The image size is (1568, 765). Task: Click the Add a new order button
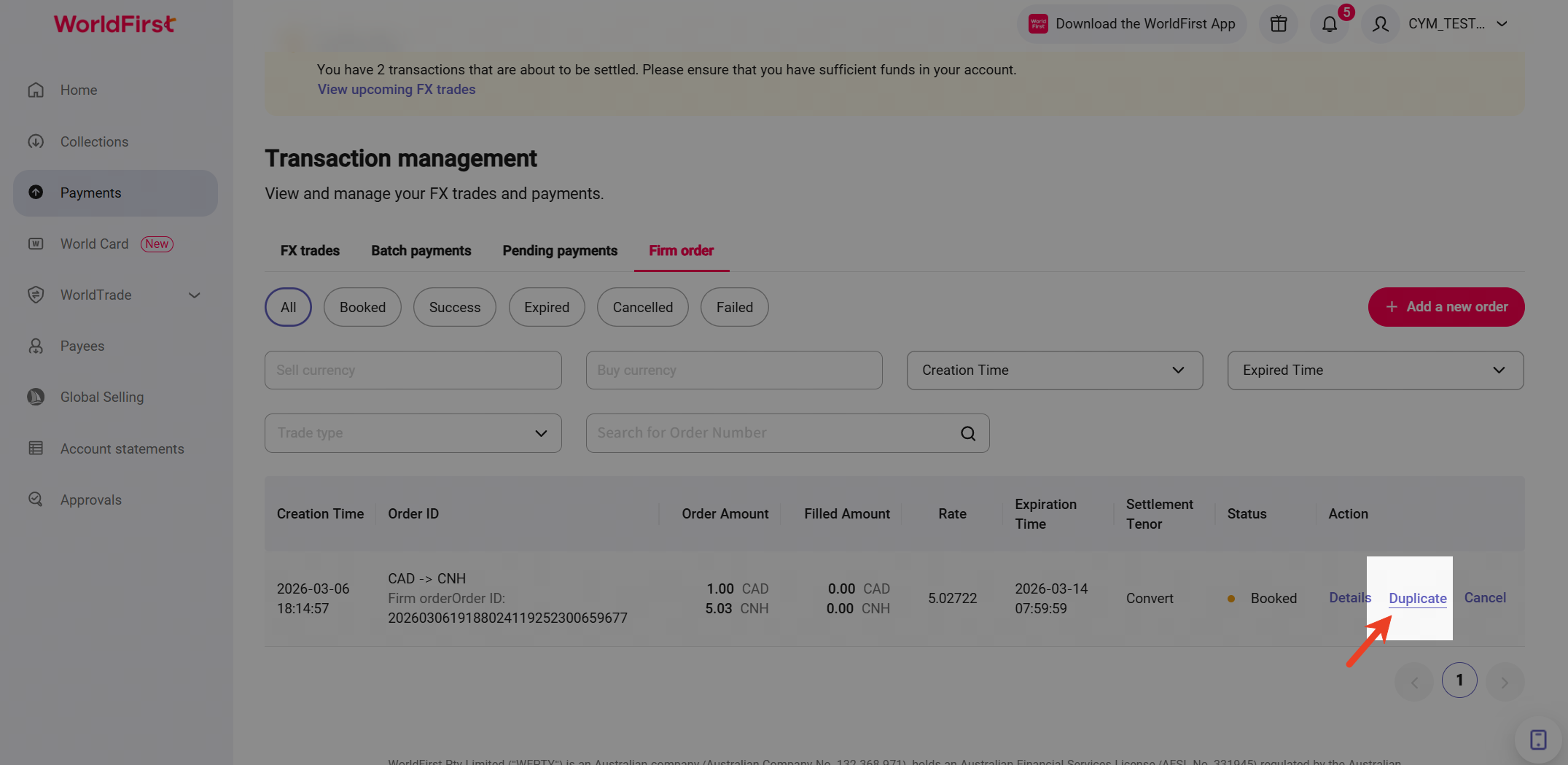(x=1446, y=307)
